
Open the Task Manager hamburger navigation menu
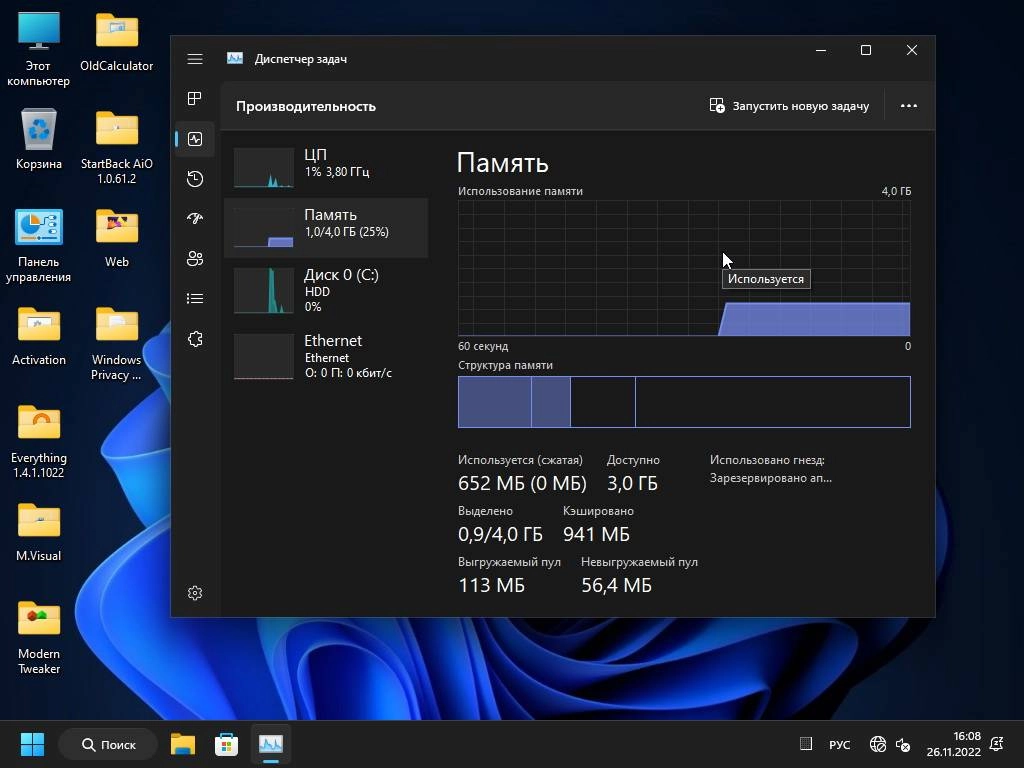click(195, 59)
